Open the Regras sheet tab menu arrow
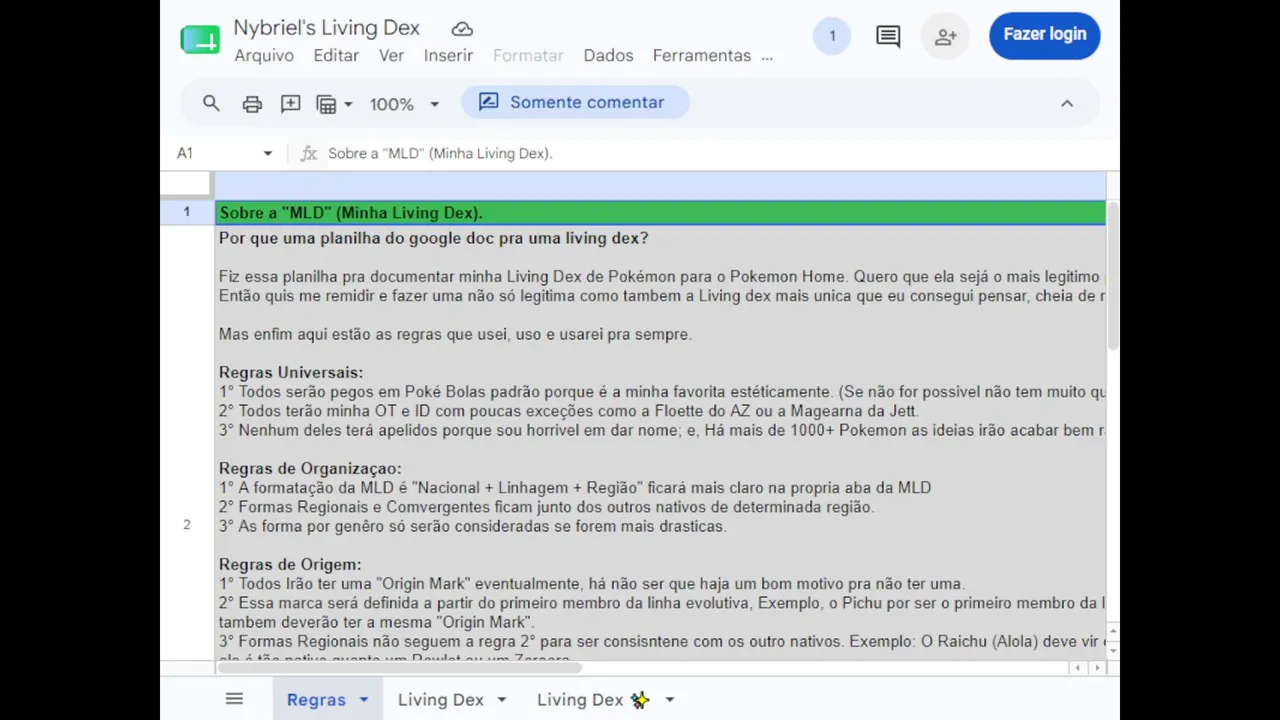The image size is (1280, 720). (364, 700)
